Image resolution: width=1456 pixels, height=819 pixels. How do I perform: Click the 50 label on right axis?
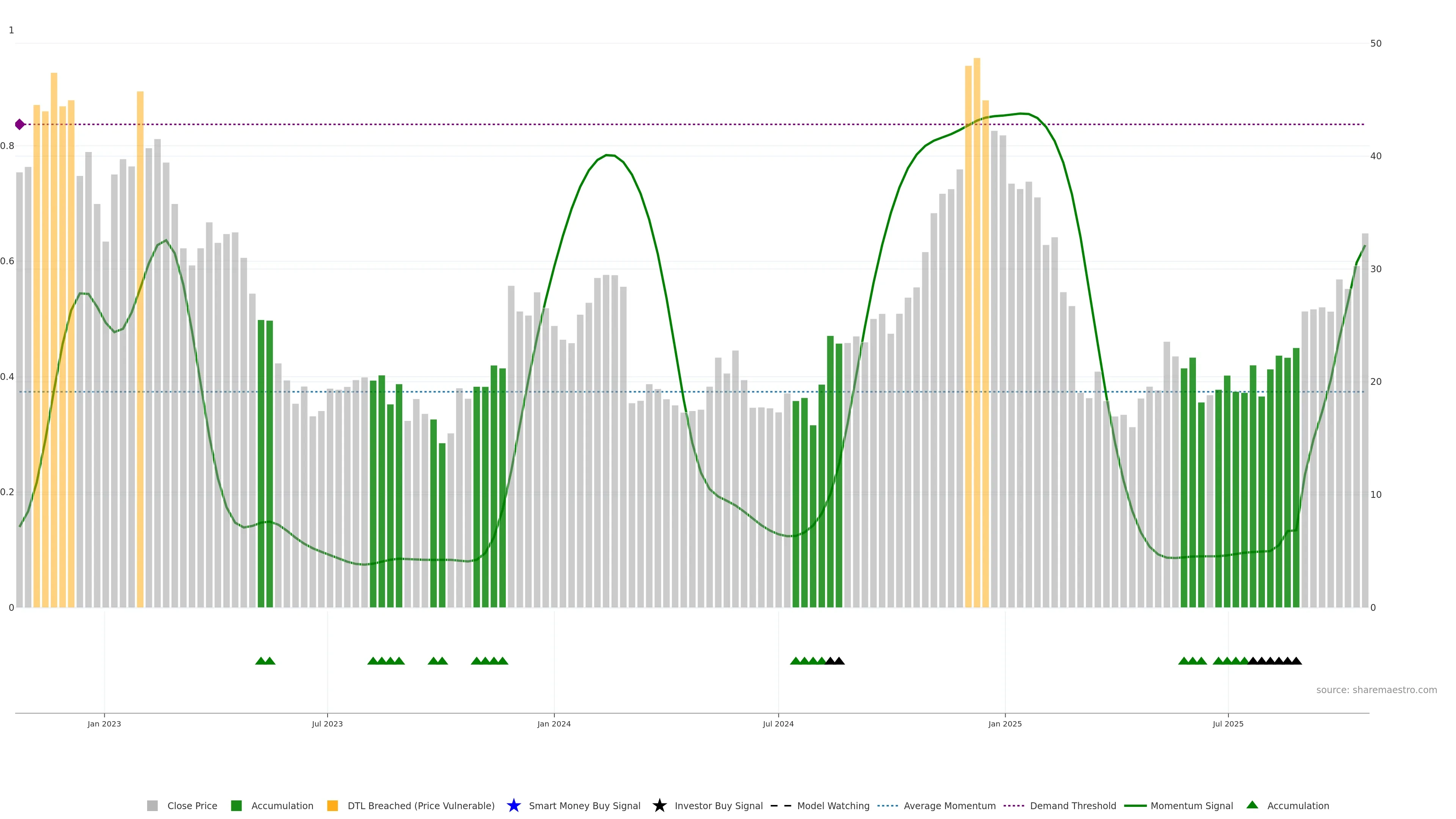point(1376,44)
